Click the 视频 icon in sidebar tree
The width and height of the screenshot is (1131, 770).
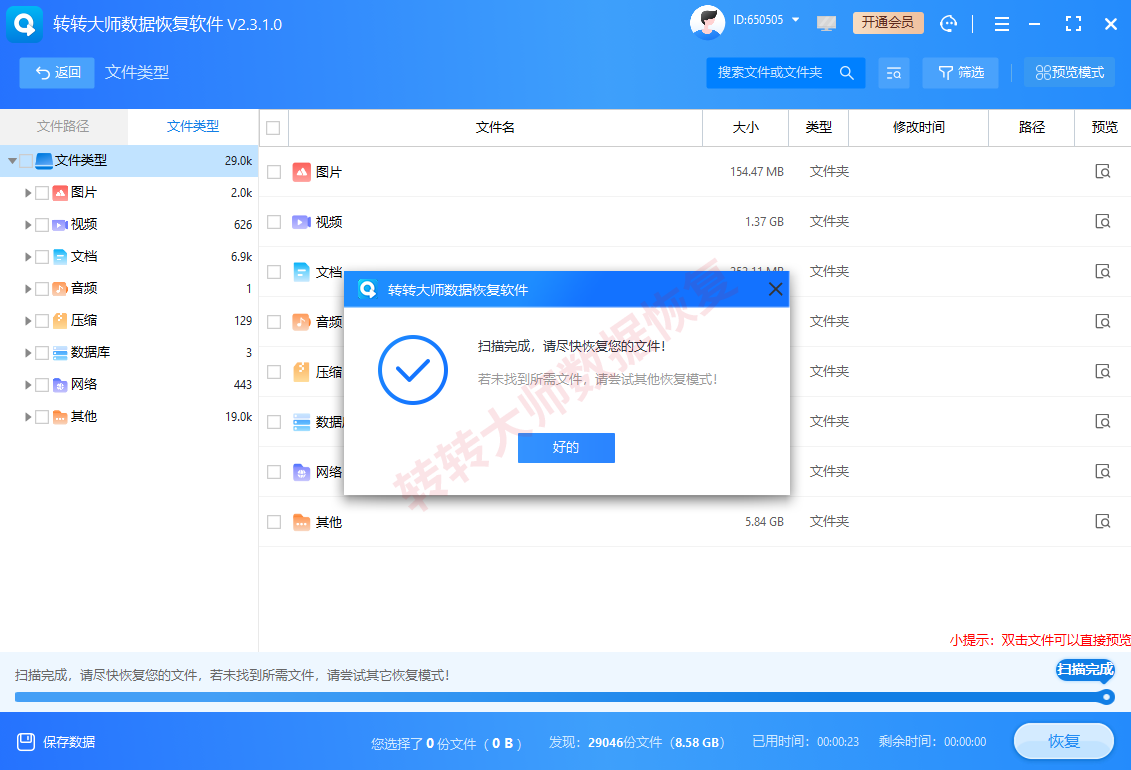tap(61, 225)
